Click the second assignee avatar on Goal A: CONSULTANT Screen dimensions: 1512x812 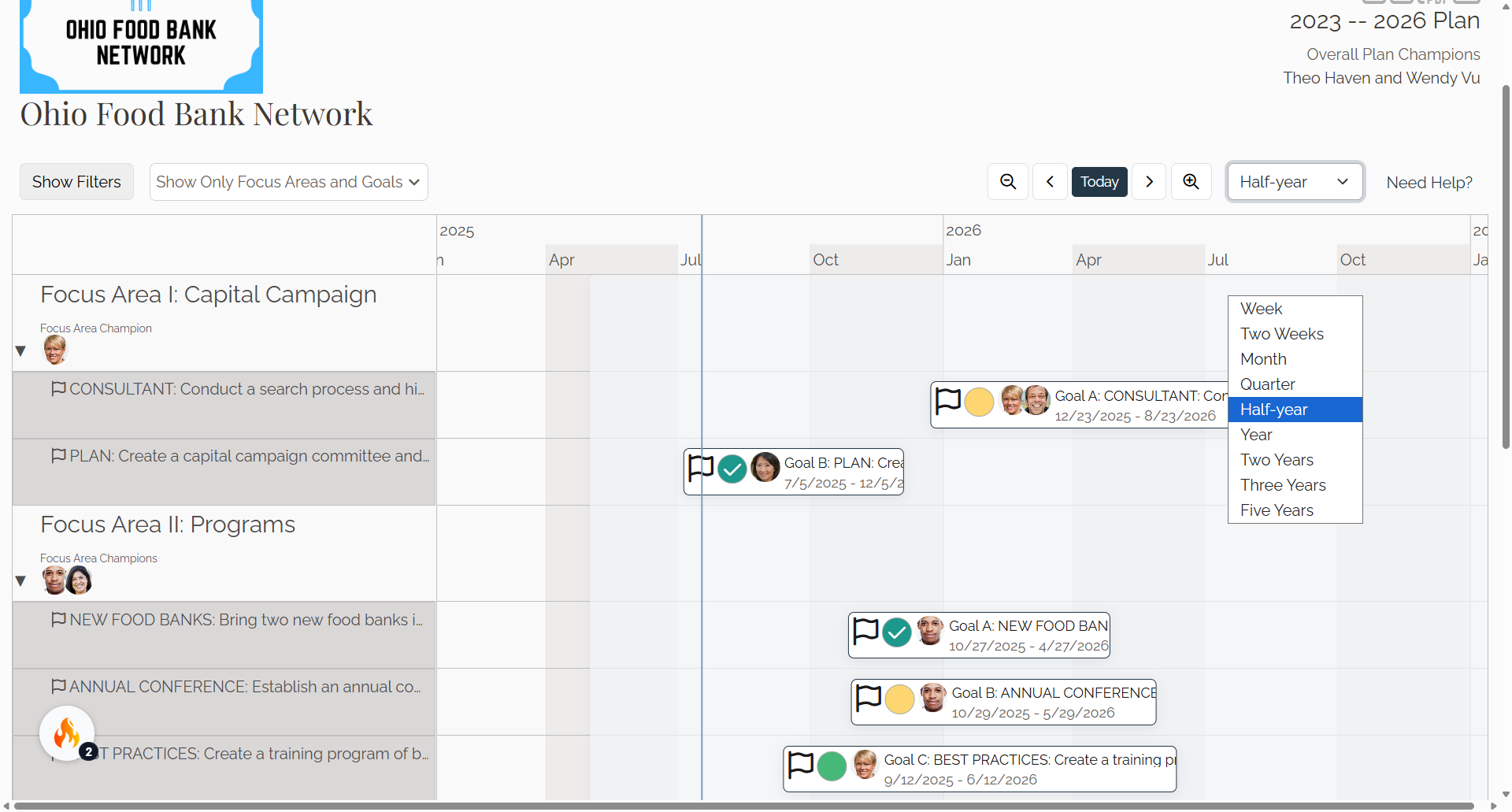click(1036, 400)
